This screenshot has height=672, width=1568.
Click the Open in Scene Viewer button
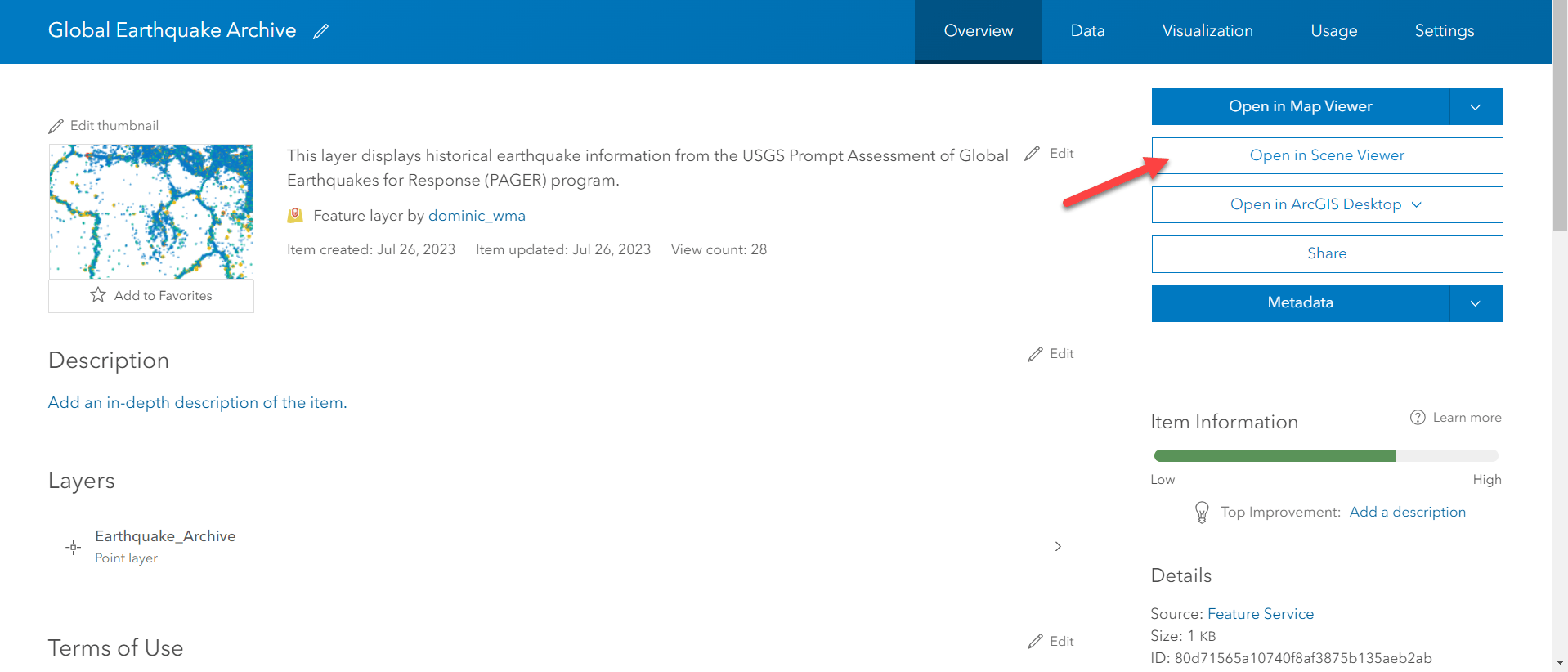click(x=1327, y=155)
